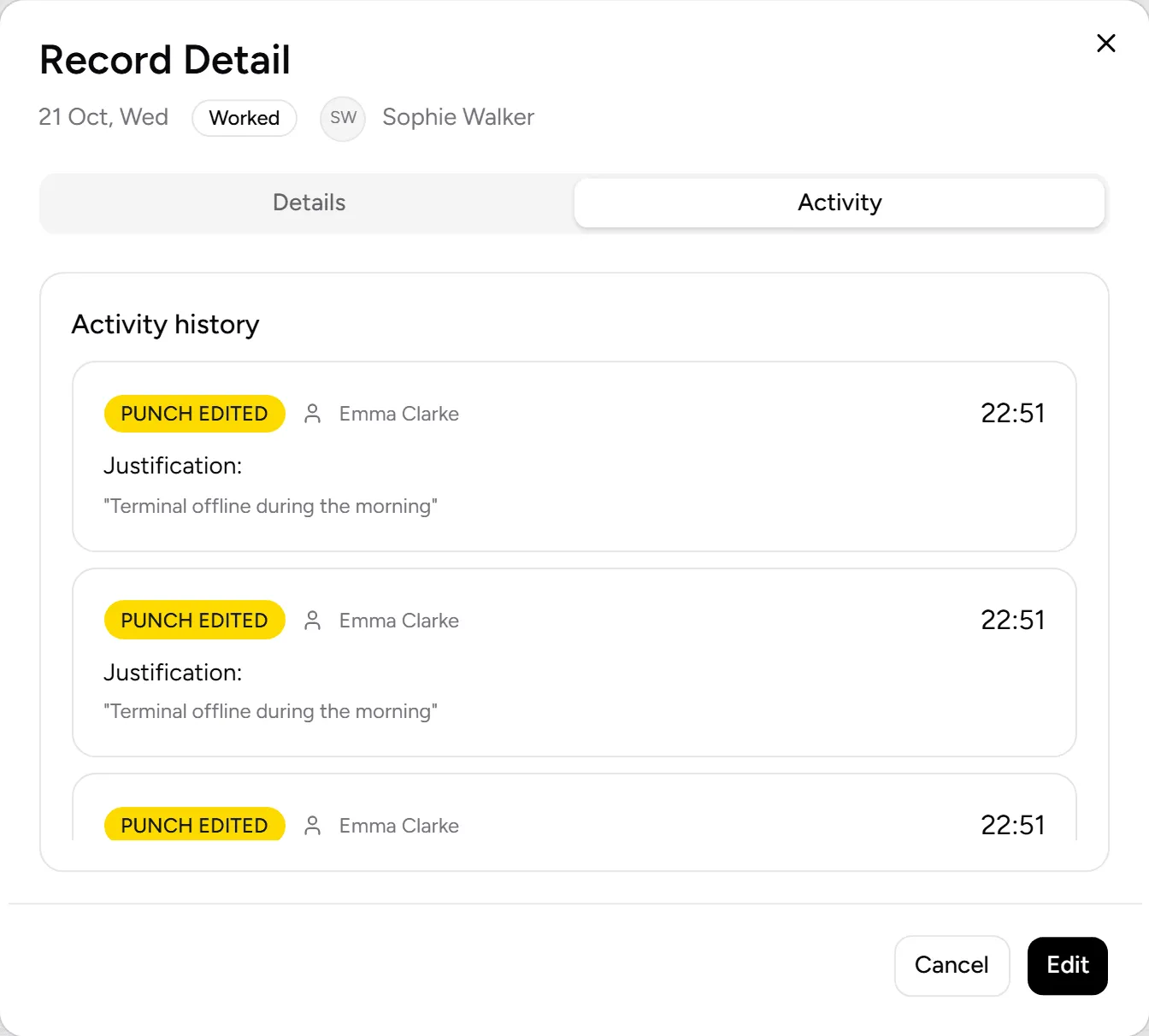This screenshot has height=1036, width=1149.
Task: Click the Justification label in the top entry
Action: (x=173, y=466)
